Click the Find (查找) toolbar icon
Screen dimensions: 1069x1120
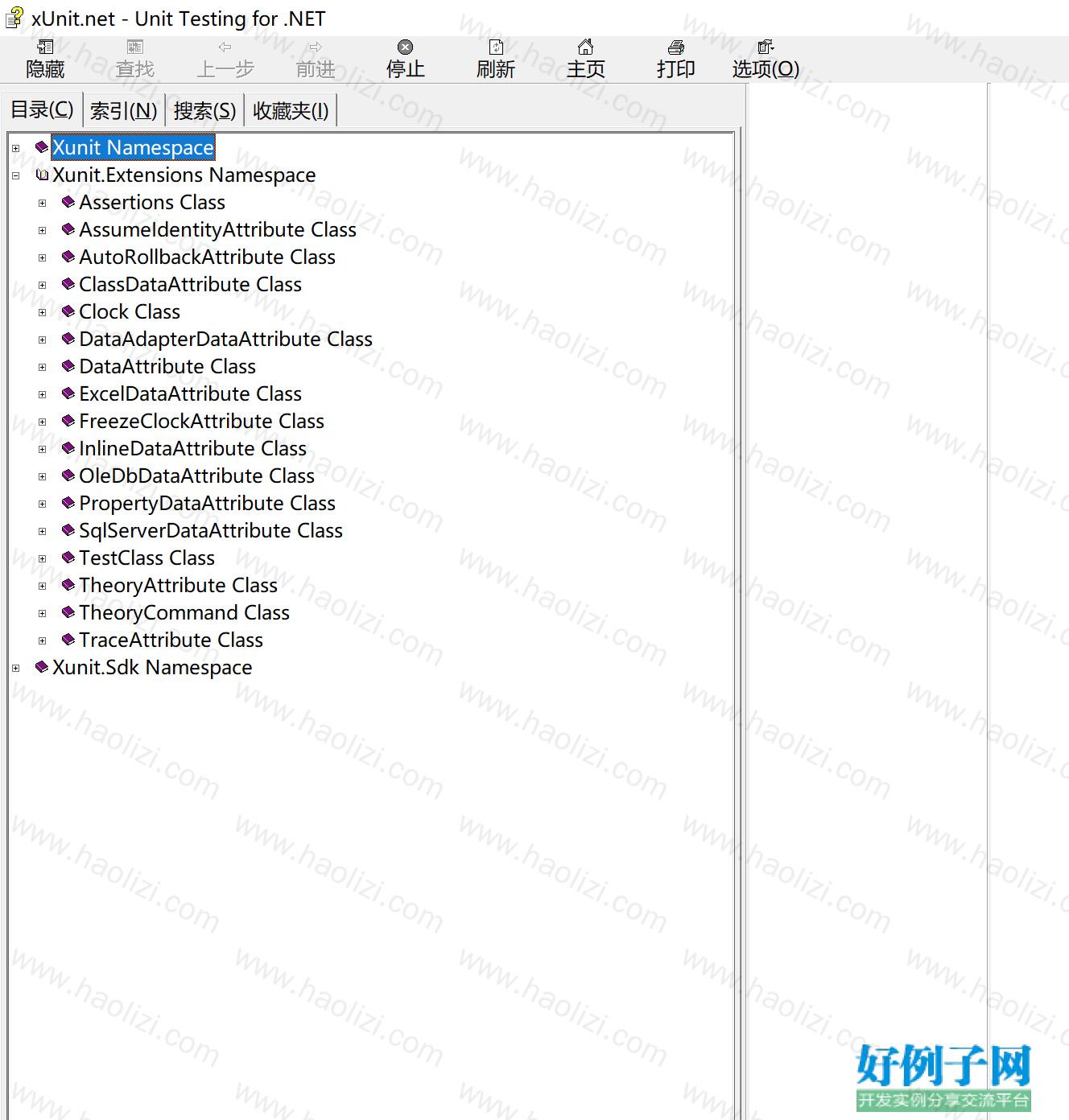coord(135,47)
